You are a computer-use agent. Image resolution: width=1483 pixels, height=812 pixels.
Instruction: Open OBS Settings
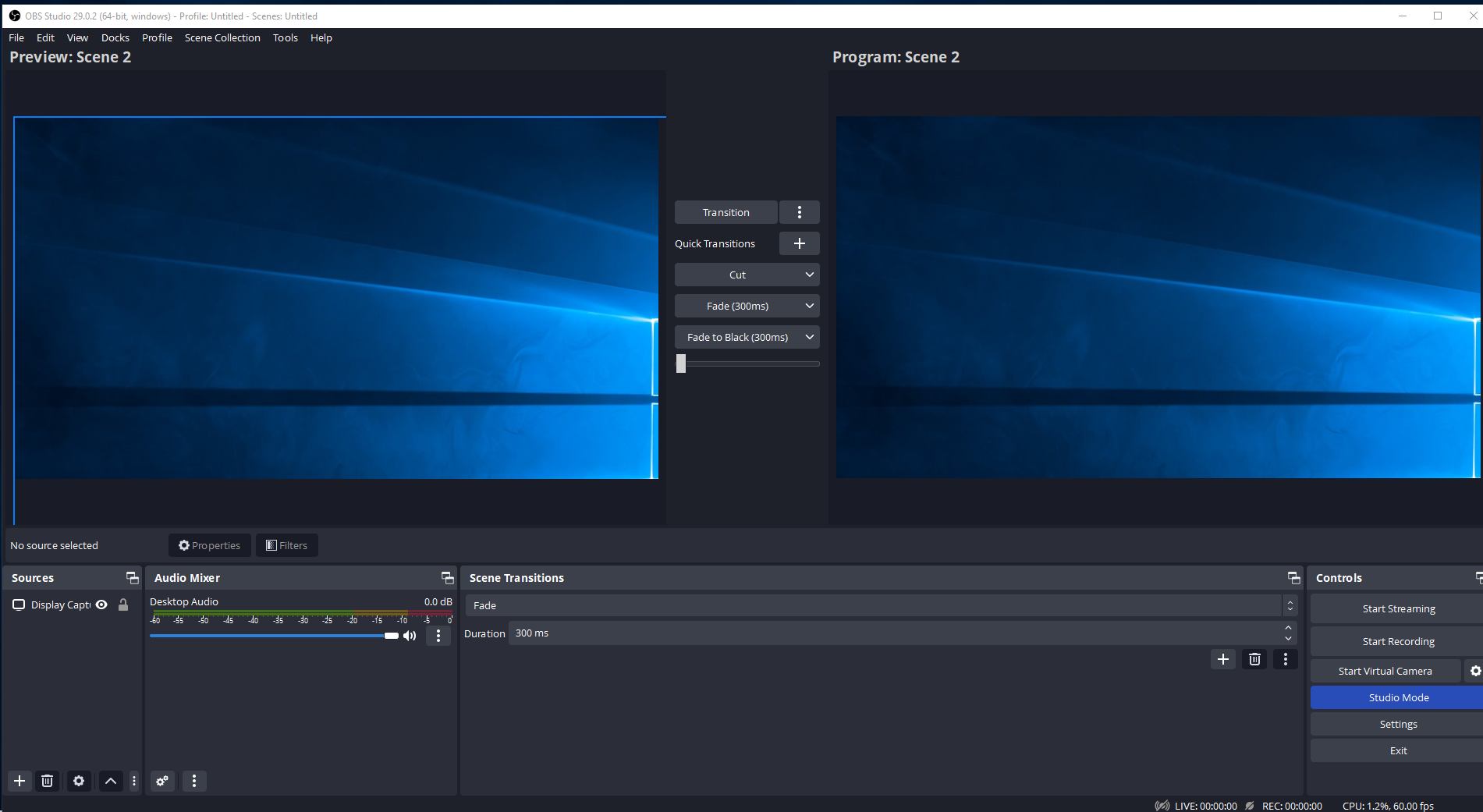(1398, 724)
